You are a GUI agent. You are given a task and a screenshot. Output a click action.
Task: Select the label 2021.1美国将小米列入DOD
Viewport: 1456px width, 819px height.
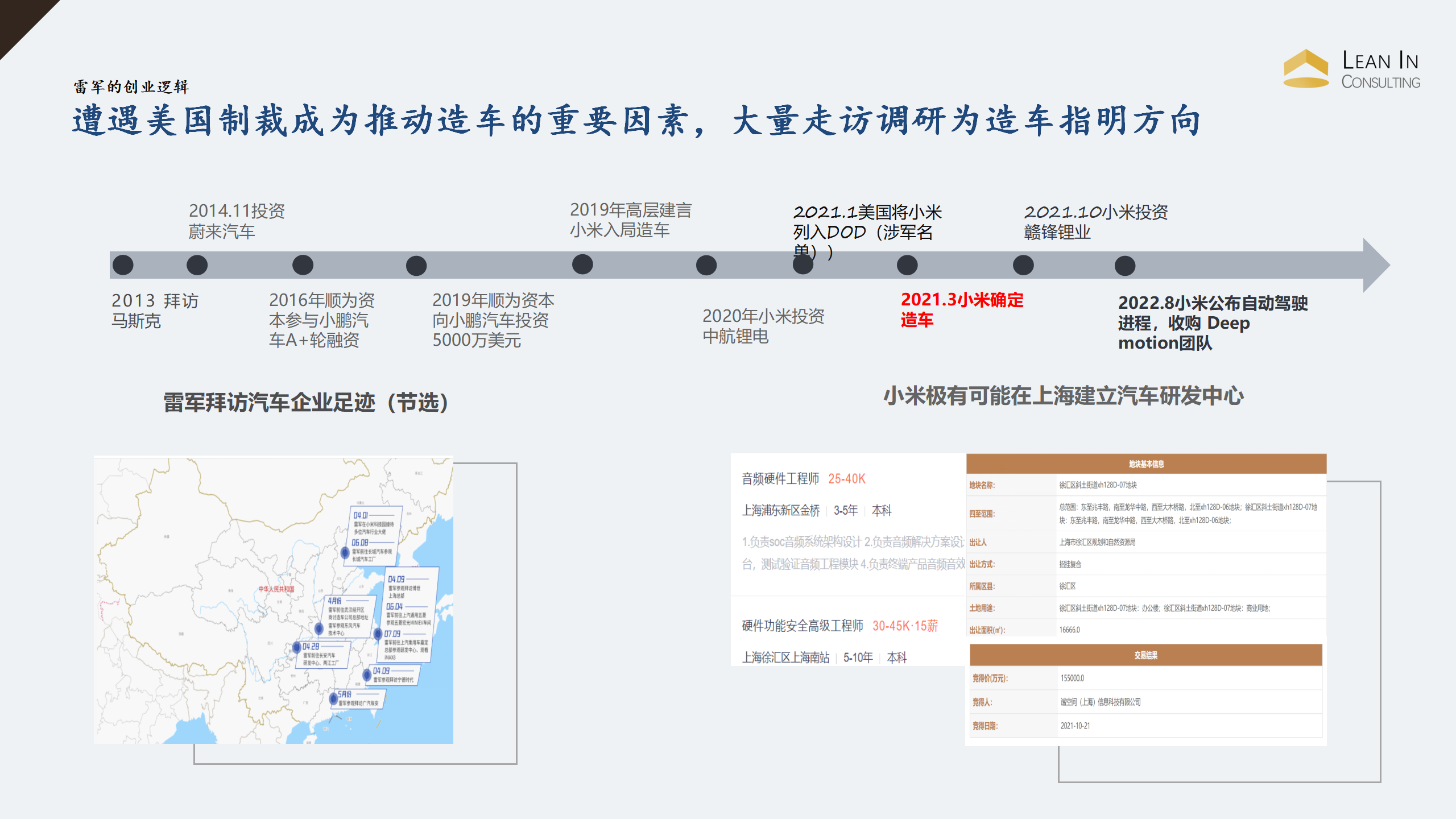point(867,231)
